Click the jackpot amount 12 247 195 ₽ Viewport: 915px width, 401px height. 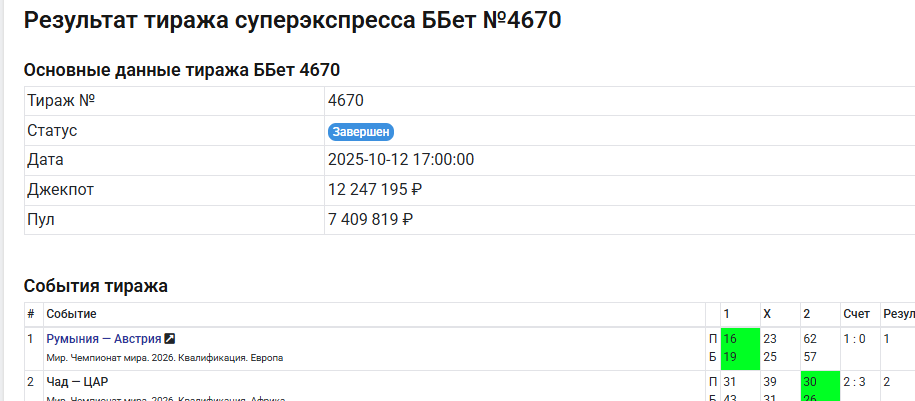pyautogui.click(x=375, y=190)
